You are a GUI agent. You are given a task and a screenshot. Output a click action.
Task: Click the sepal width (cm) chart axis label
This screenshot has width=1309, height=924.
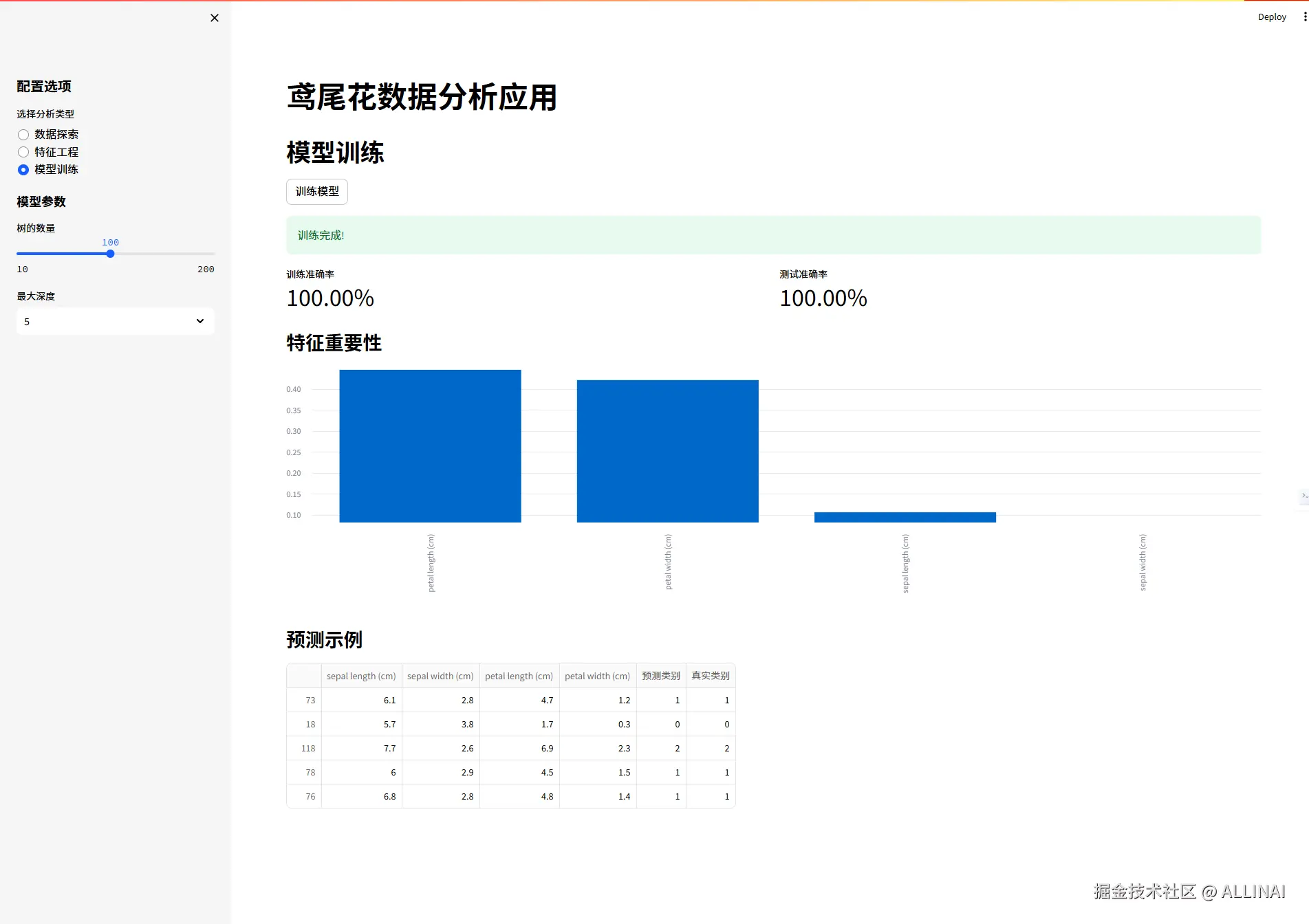pos(1143,562)
